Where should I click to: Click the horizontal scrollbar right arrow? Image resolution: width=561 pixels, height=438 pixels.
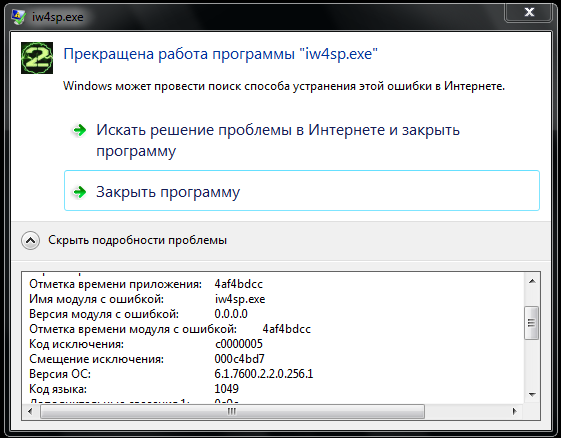pos(514,412)
